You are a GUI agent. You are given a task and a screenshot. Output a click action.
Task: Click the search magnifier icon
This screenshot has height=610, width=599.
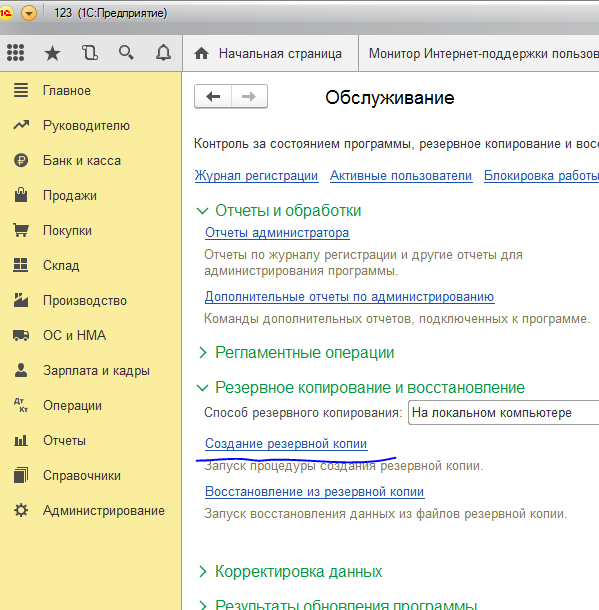pos(126,52)
